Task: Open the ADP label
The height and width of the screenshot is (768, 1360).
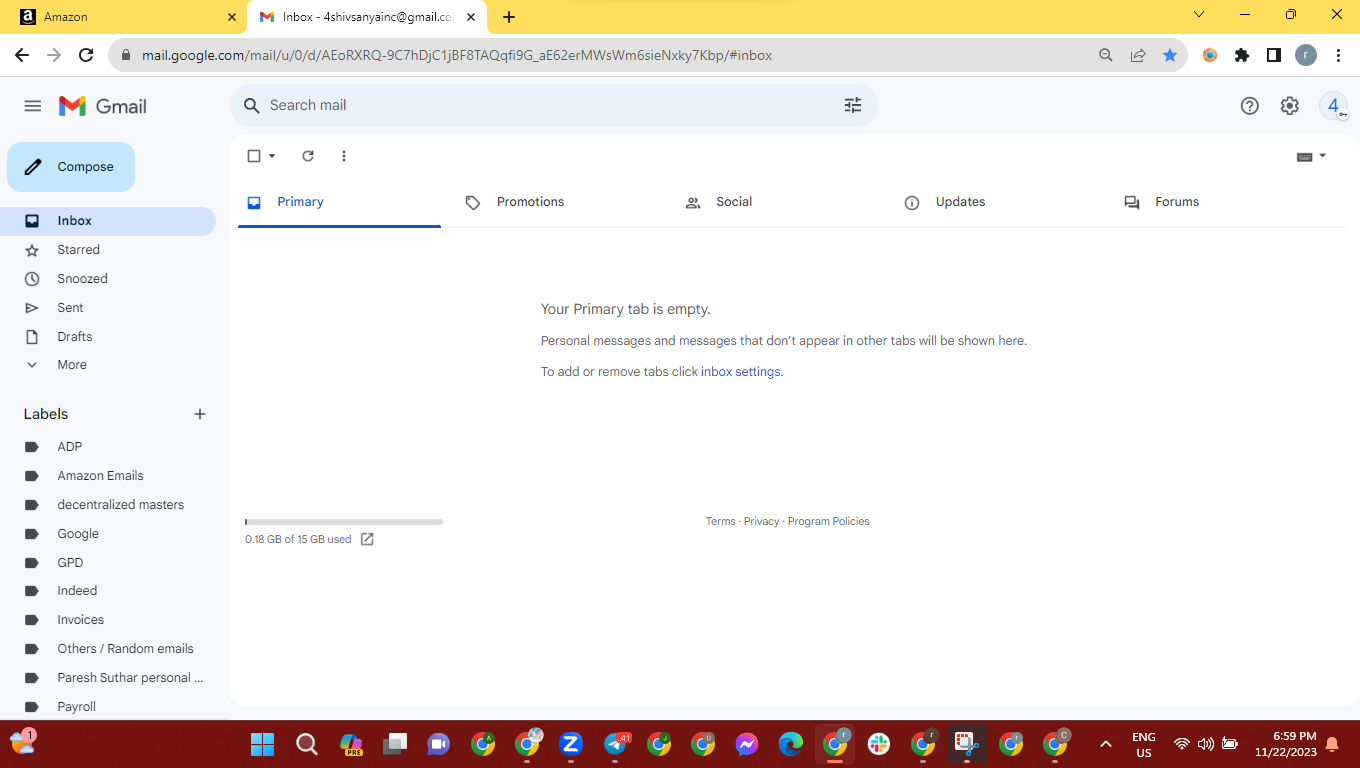Action: tap(108, 447)
